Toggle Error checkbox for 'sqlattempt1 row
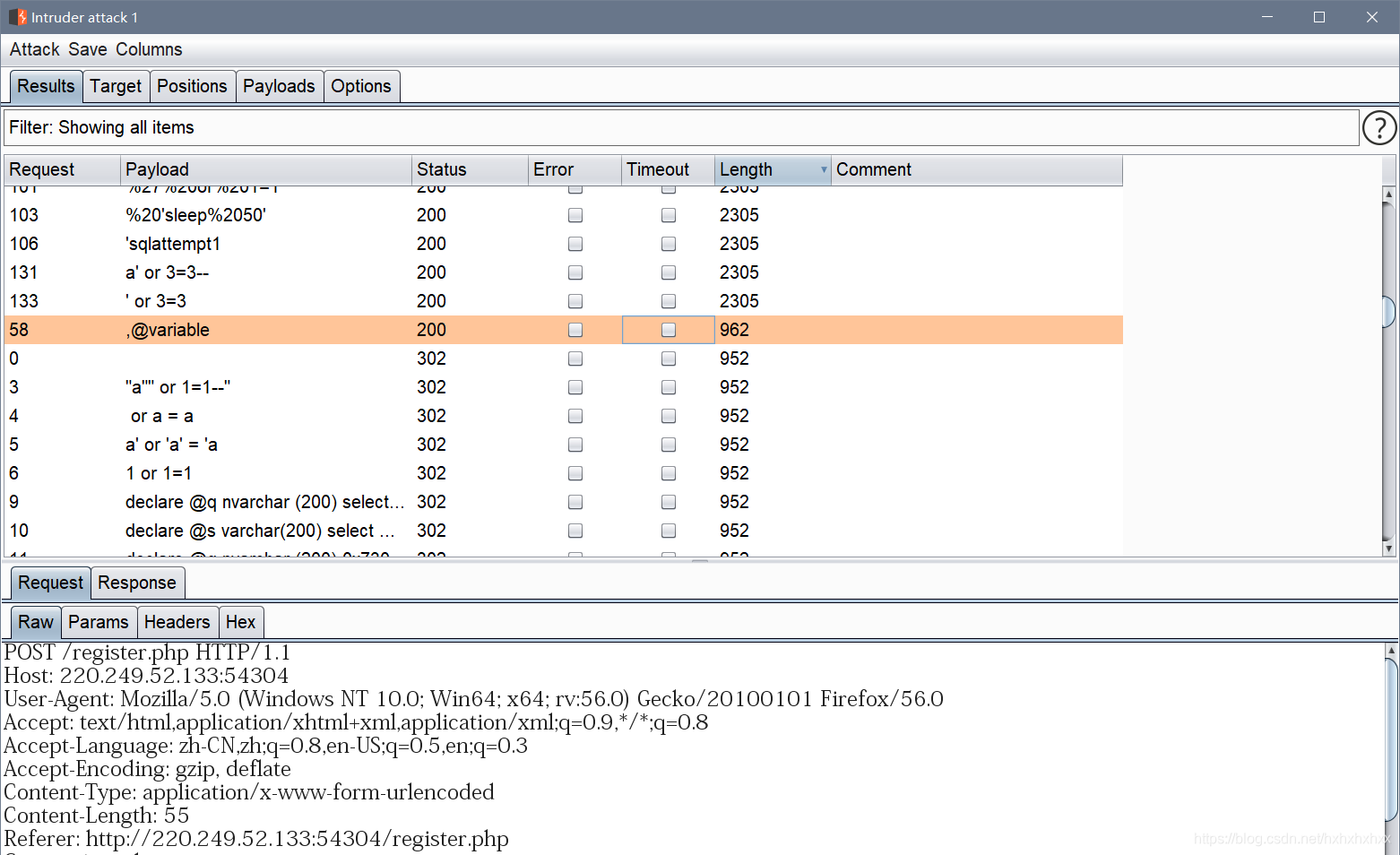The width and height of the screenshot is (1400, 855). pyautogui.click(x=575, y=244)
